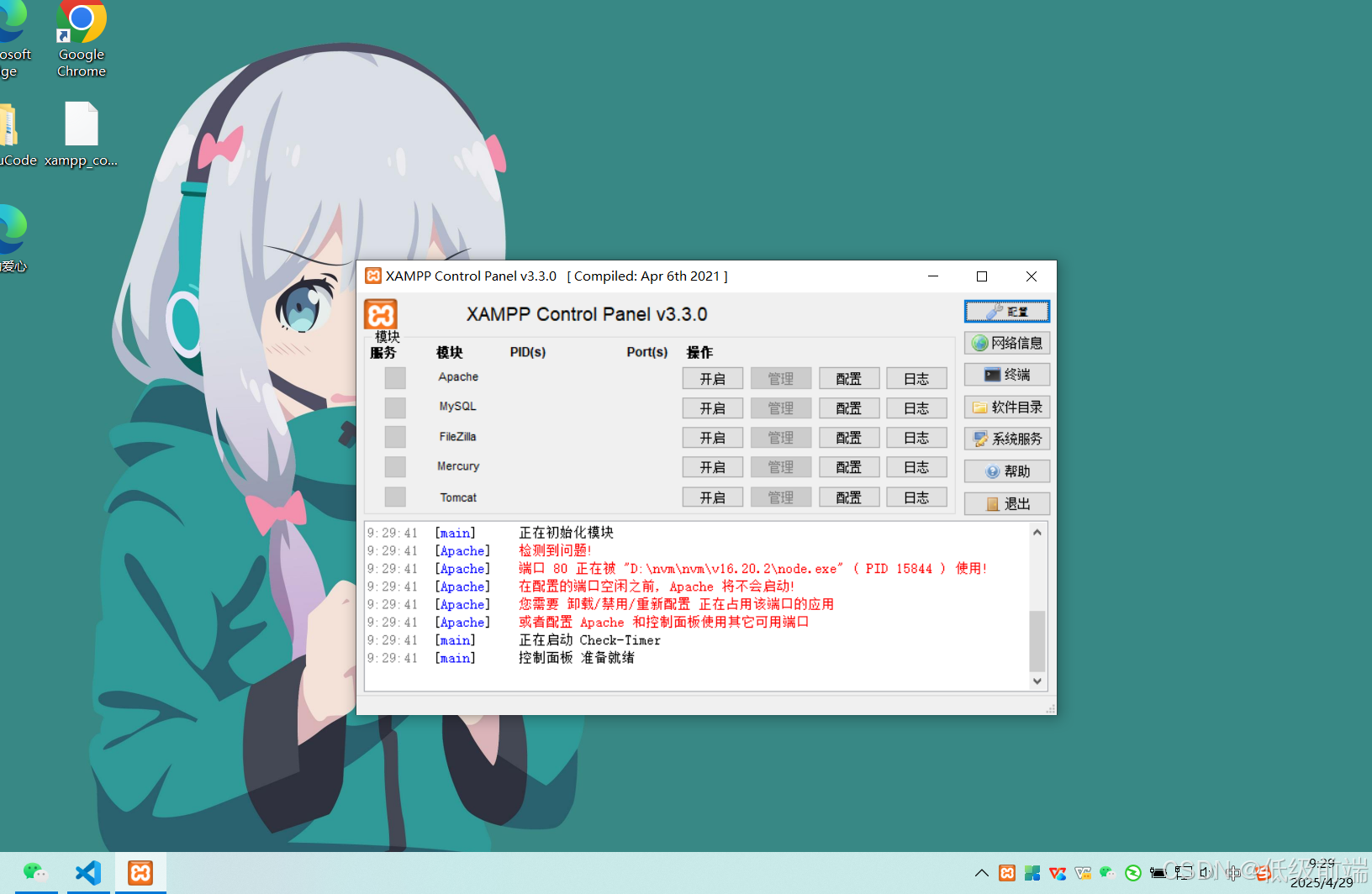Image resolution: width=1372 pixels, height=894 pixels.
Task: Toggle FileZilla service checkbox
Action: coord(395,437)
